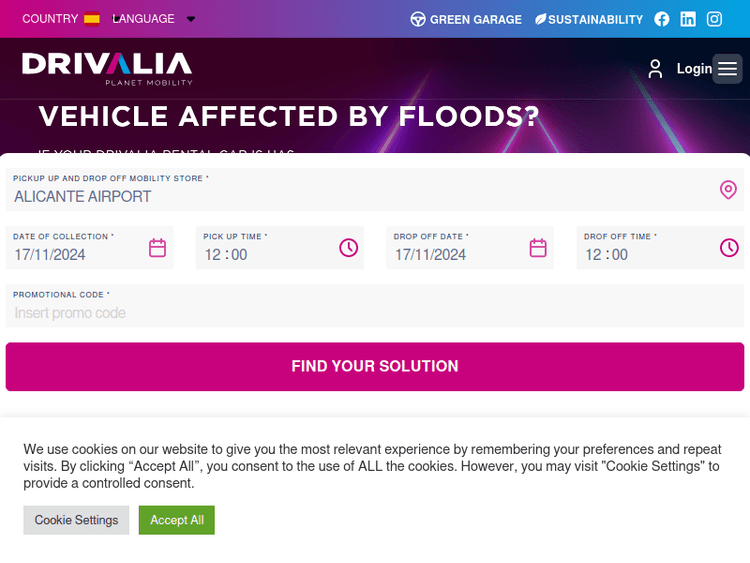Go to the Sustainability page
This screenshot has height=563, width=750.
(589, 19)
